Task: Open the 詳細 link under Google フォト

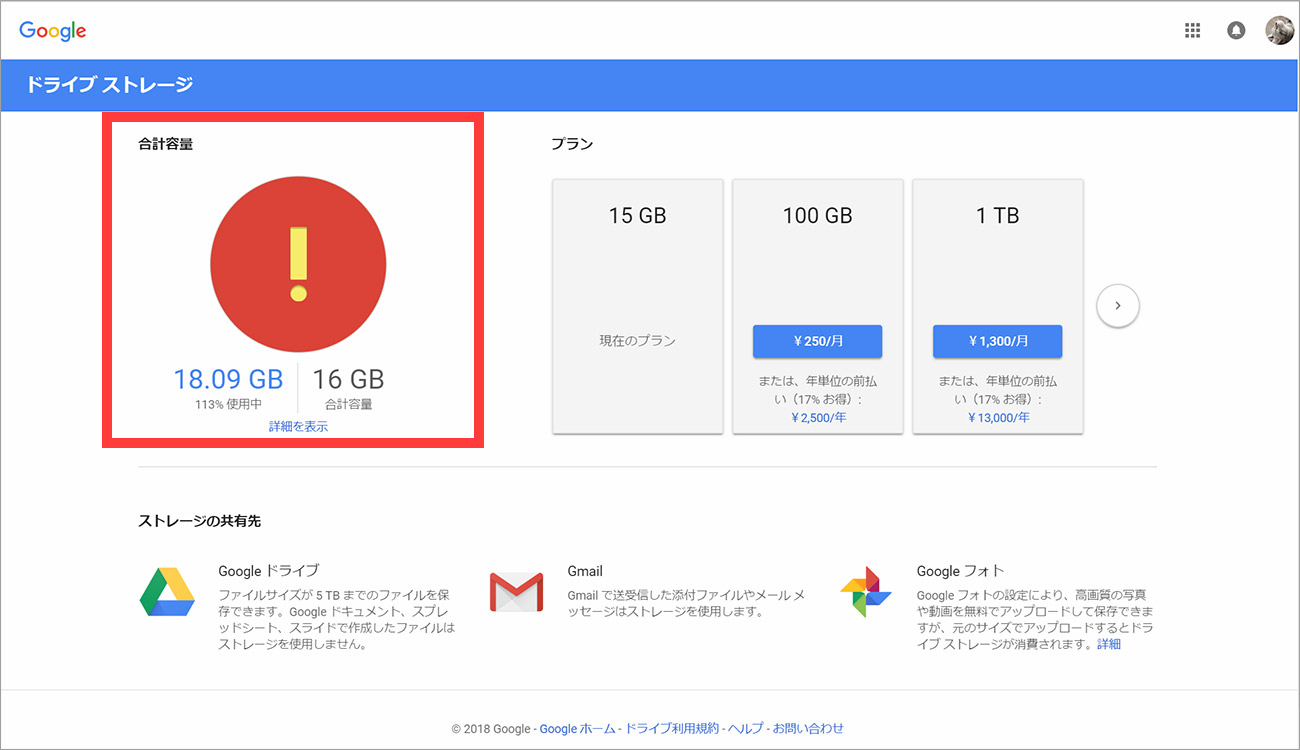Action: pos(1109,644)
